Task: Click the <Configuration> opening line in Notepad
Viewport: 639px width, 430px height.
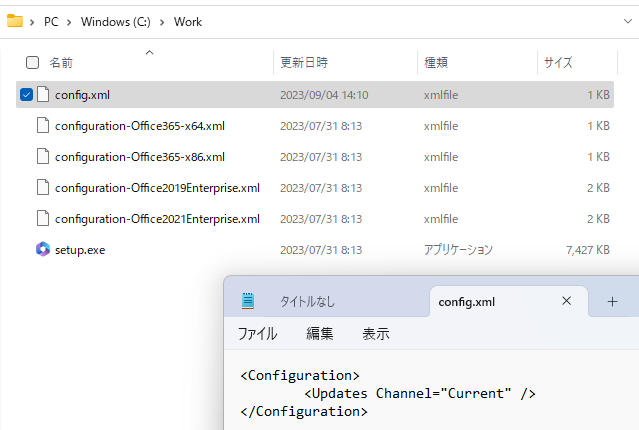Action: tap(300, 375)
